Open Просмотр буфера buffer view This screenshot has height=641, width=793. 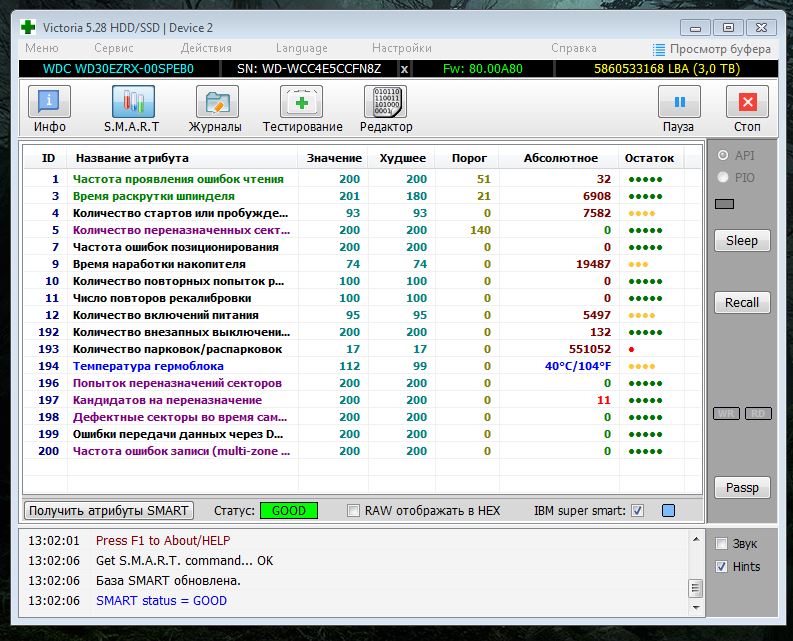click(x=712, y=49)
